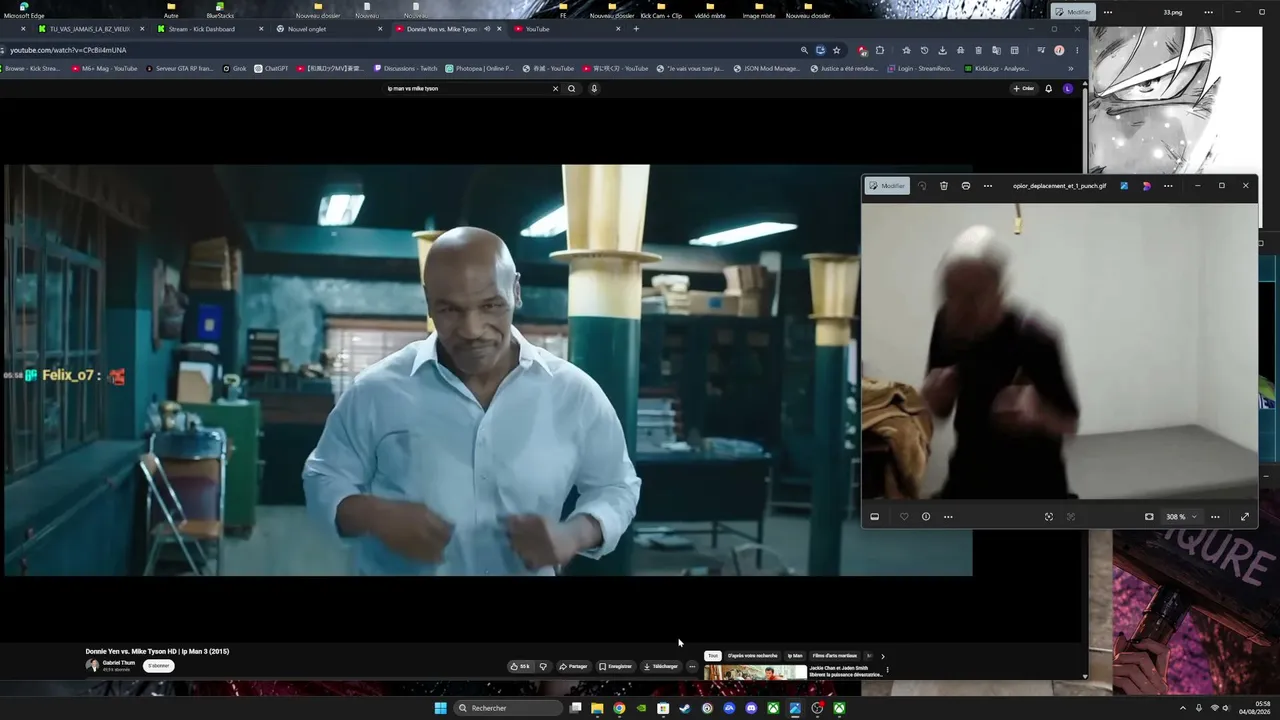Bookmark this page with the star icon
This screenshot has width=1280, height=720.
[837, 50]
